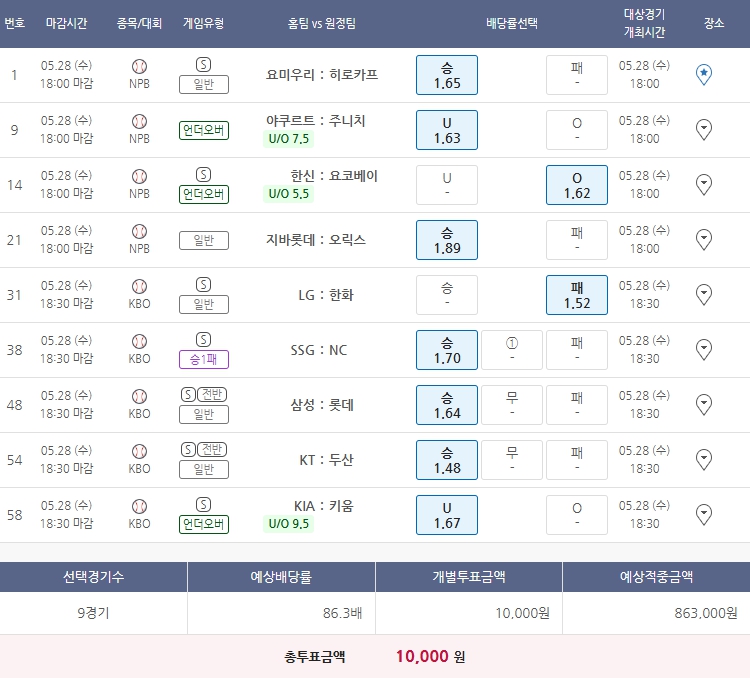Viewport: 750px width, 678px height.
Task: Open venue dropdown for SSG vs NC
Action: pos(703,350)
